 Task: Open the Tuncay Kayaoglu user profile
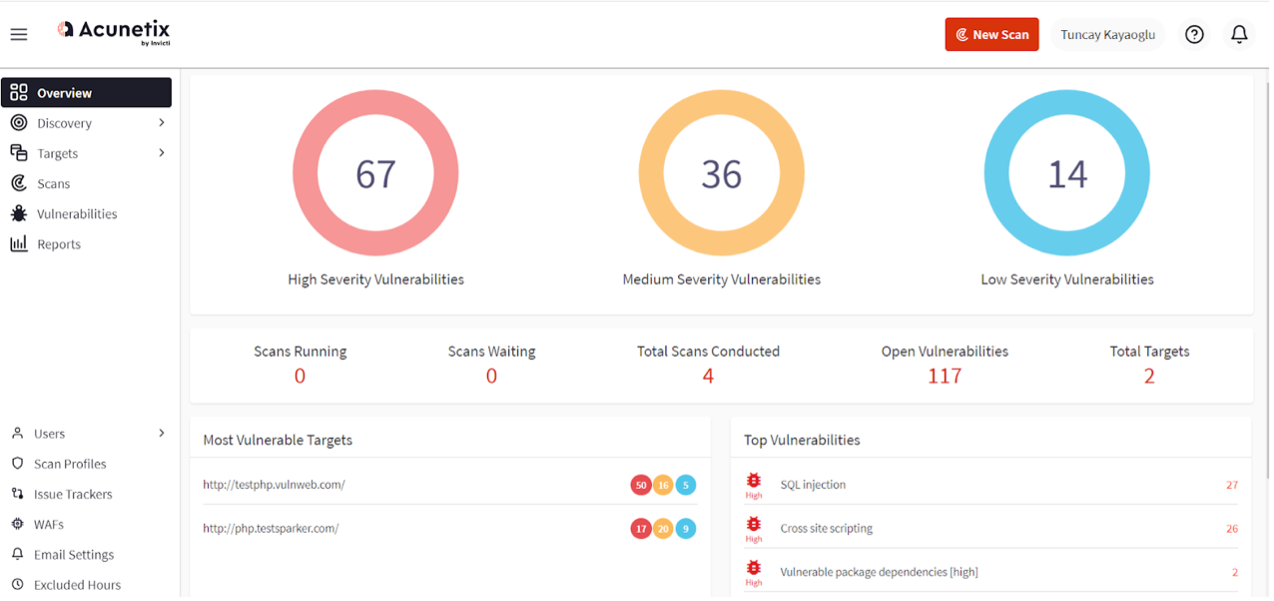pyautogui.click(x=1107, y=35)
